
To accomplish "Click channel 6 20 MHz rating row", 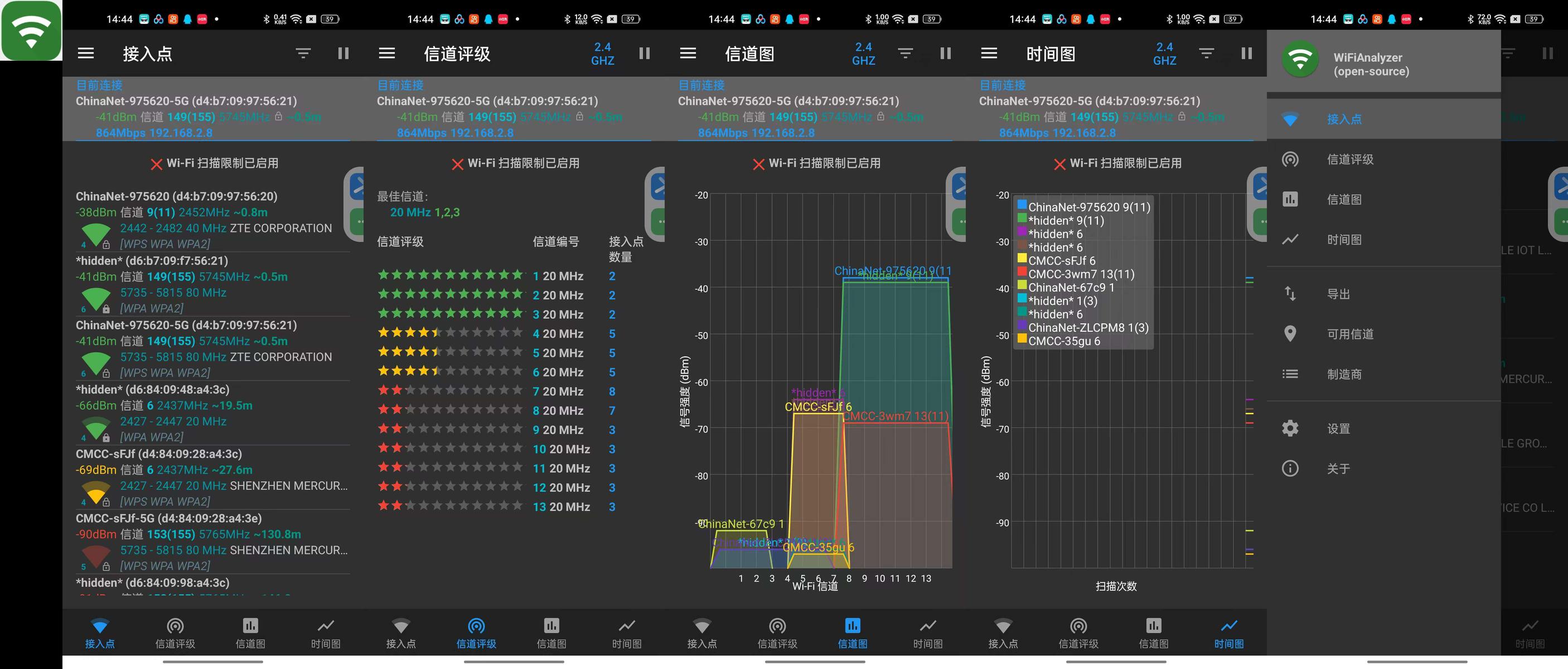I will (497, 372).
